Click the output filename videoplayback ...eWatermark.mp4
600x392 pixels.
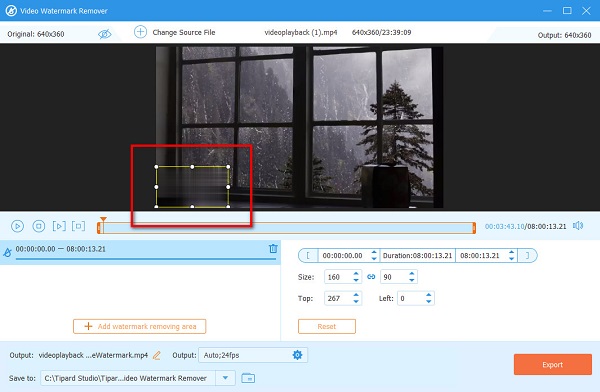tap(93, 355)
